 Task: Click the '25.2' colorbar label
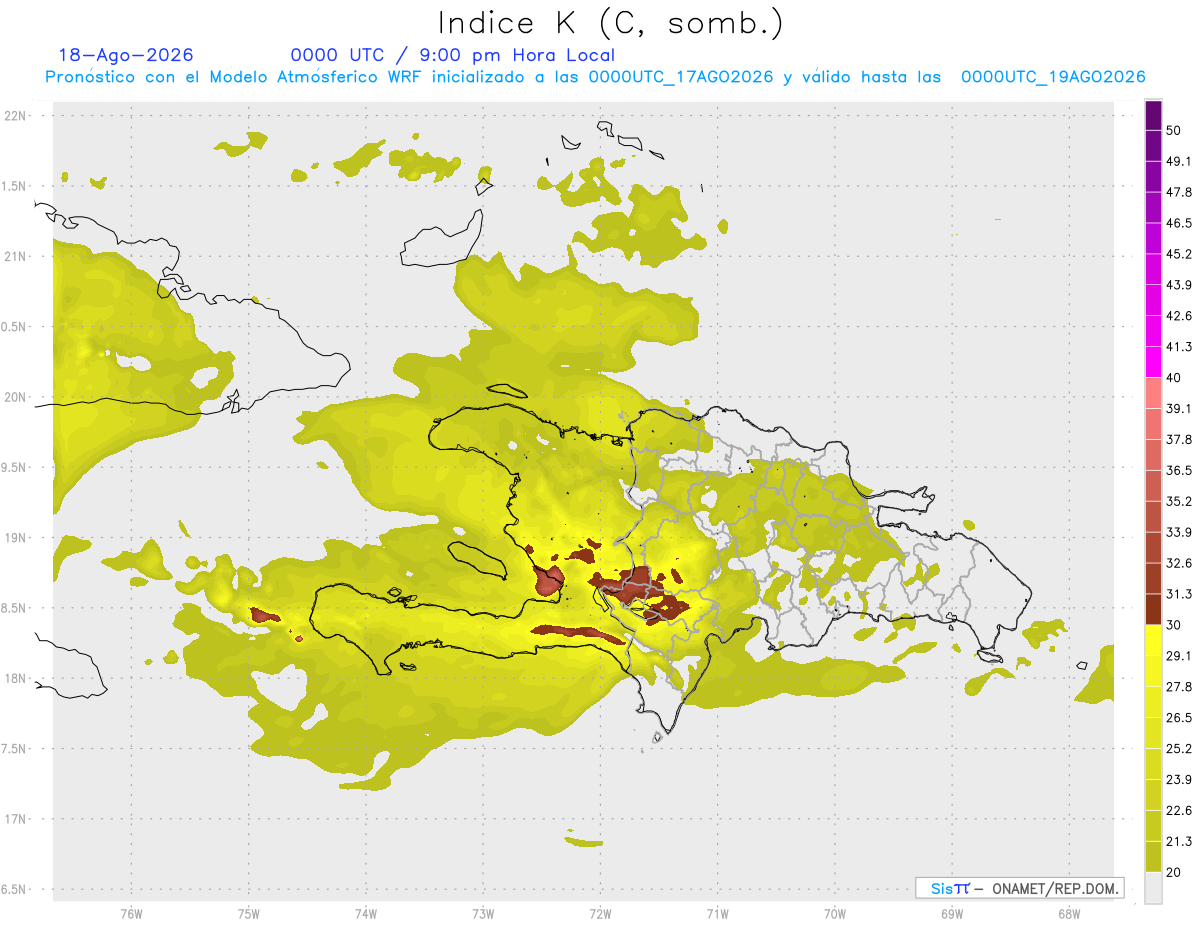coord(1180,749)
